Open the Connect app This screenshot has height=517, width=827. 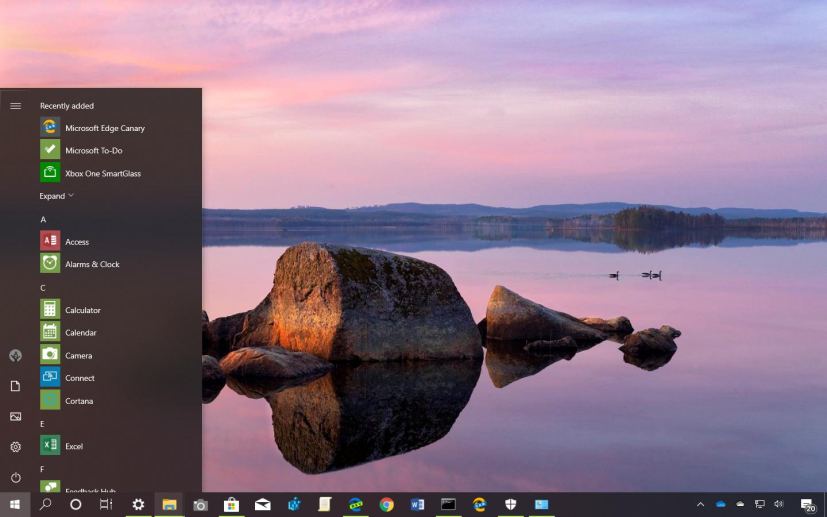pos(68,378)
